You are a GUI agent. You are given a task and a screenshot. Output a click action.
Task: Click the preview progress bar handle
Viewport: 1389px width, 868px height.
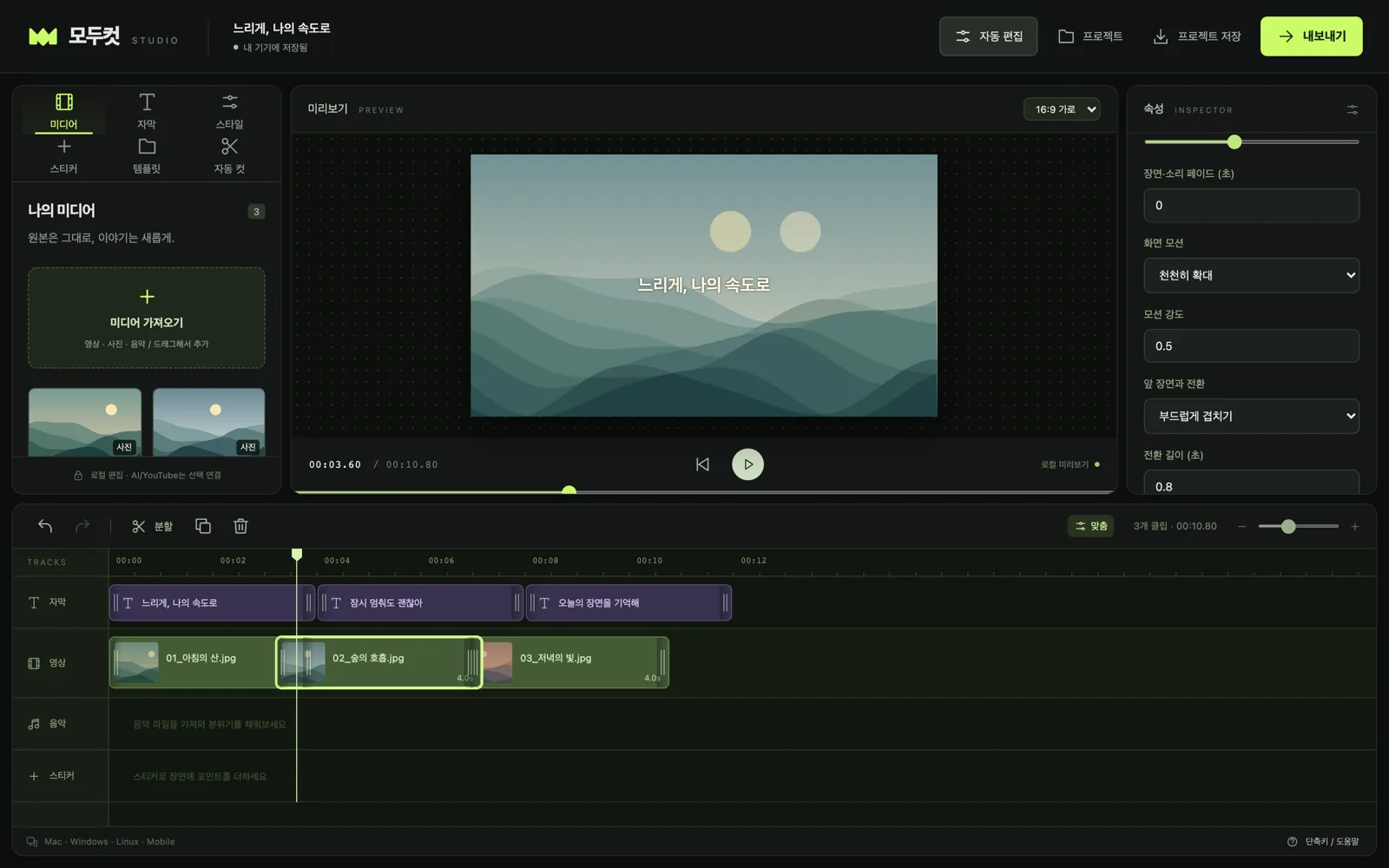pyautogui.click(x=569, y=491)
